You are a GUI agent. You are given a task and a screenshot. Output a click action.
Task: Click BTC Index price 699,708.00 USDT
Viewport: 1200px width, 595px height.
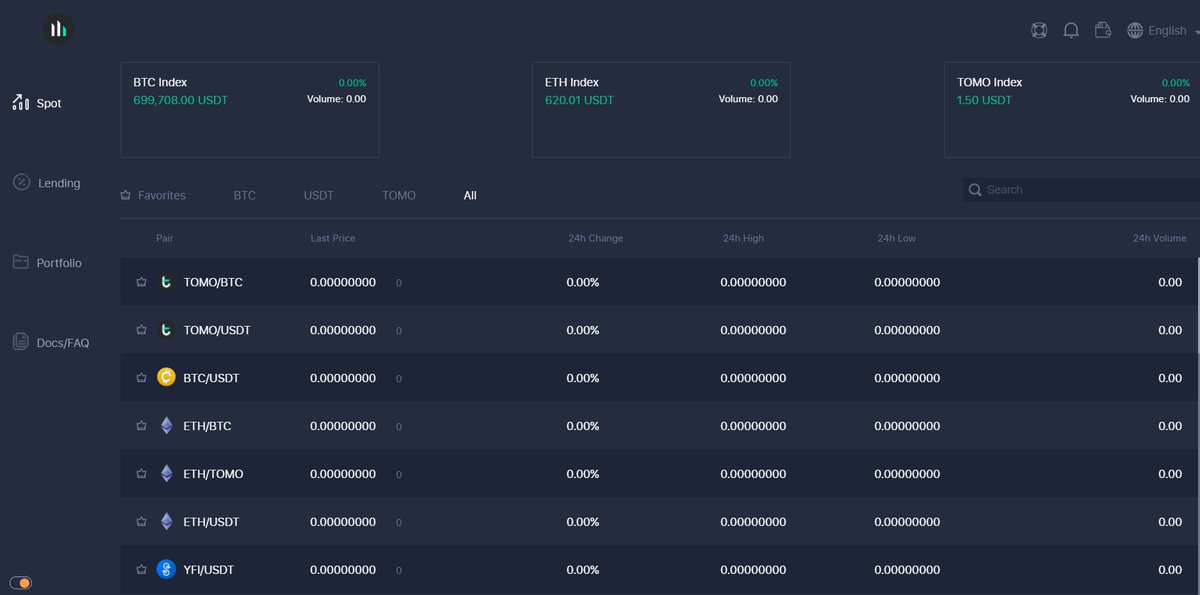(180, 100)
